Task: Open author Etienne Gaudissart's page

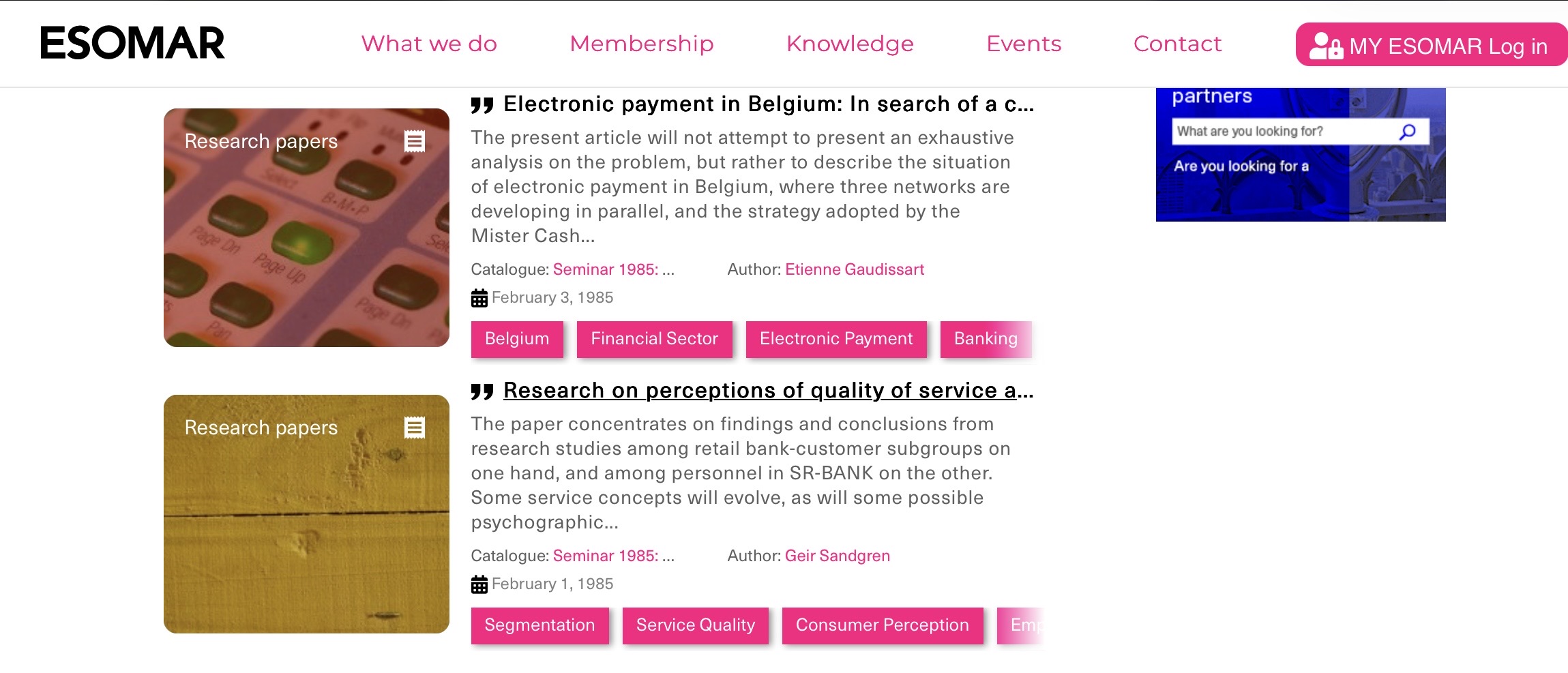Action: [855, 269]
